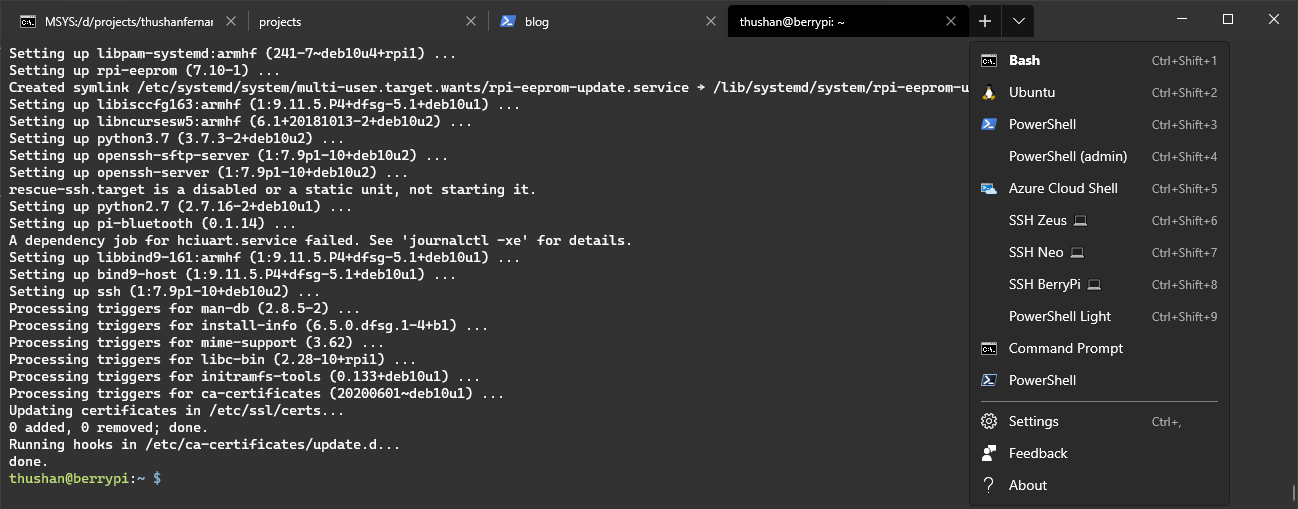Open the PowerShell (admin) profile

[x=1067, y=157]
